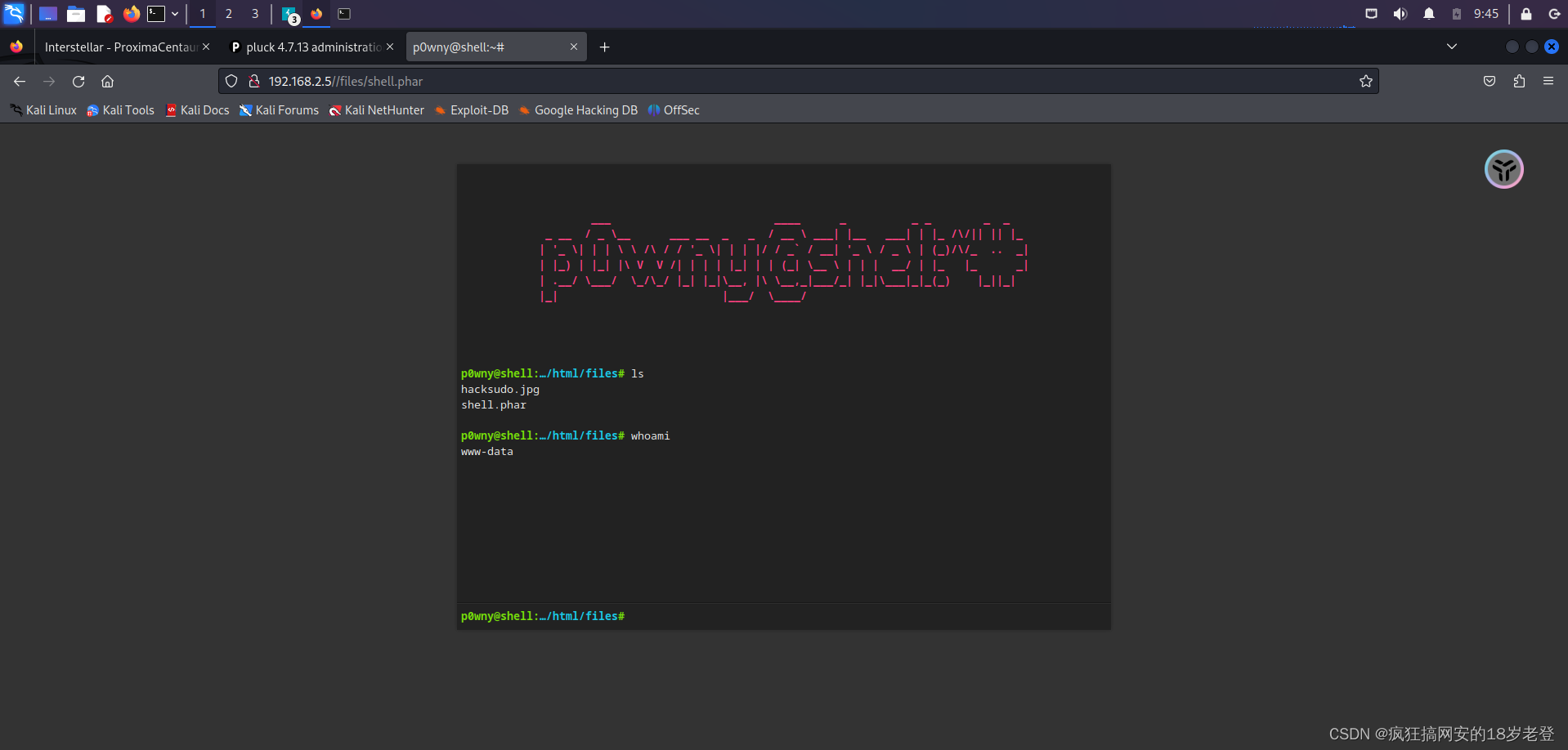
Task: Minimize the Firefox window
Action: [1512, 47]
